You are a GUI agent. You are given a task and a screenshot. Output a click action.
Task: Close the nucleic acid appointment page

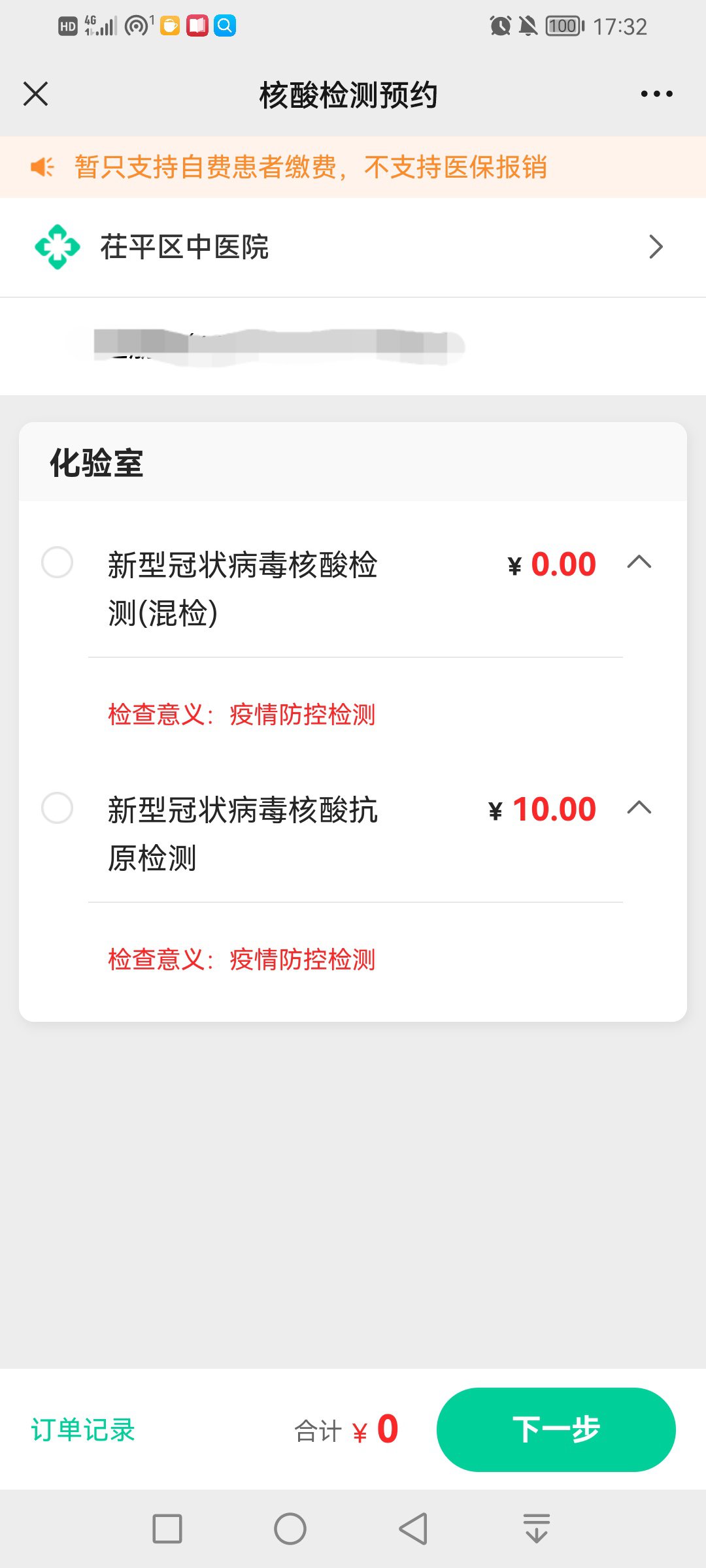36,94
